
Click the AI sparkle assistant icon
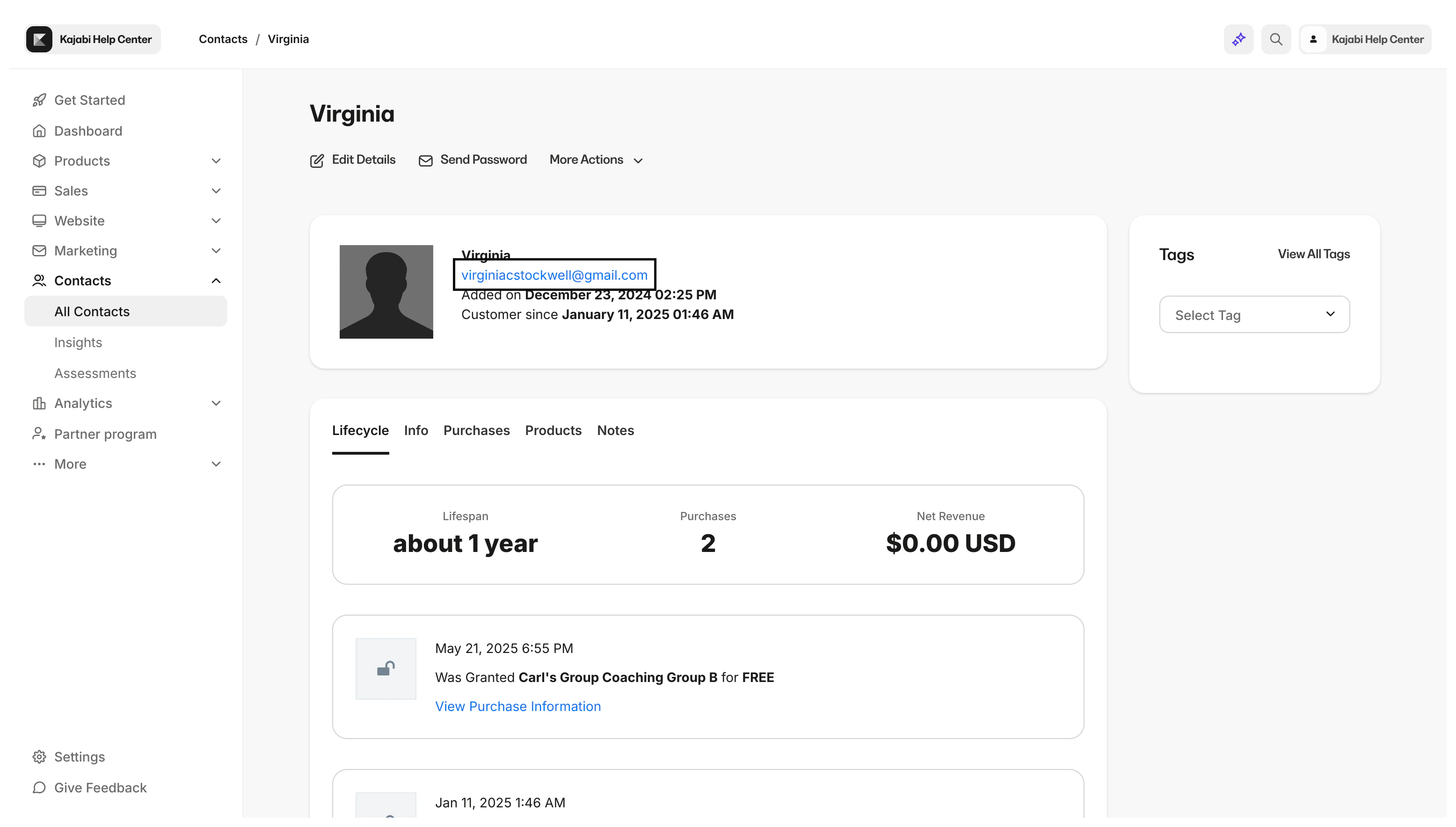pyautogui.click(x=1238, y=39)
